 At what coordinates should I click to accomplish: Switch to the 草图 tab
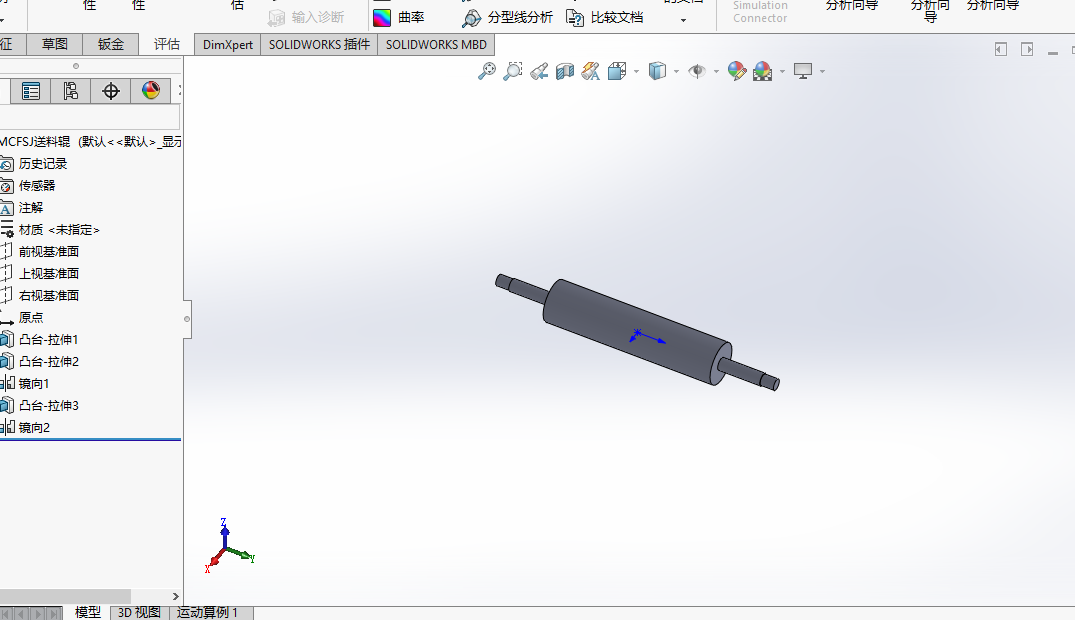coord(54,45)
